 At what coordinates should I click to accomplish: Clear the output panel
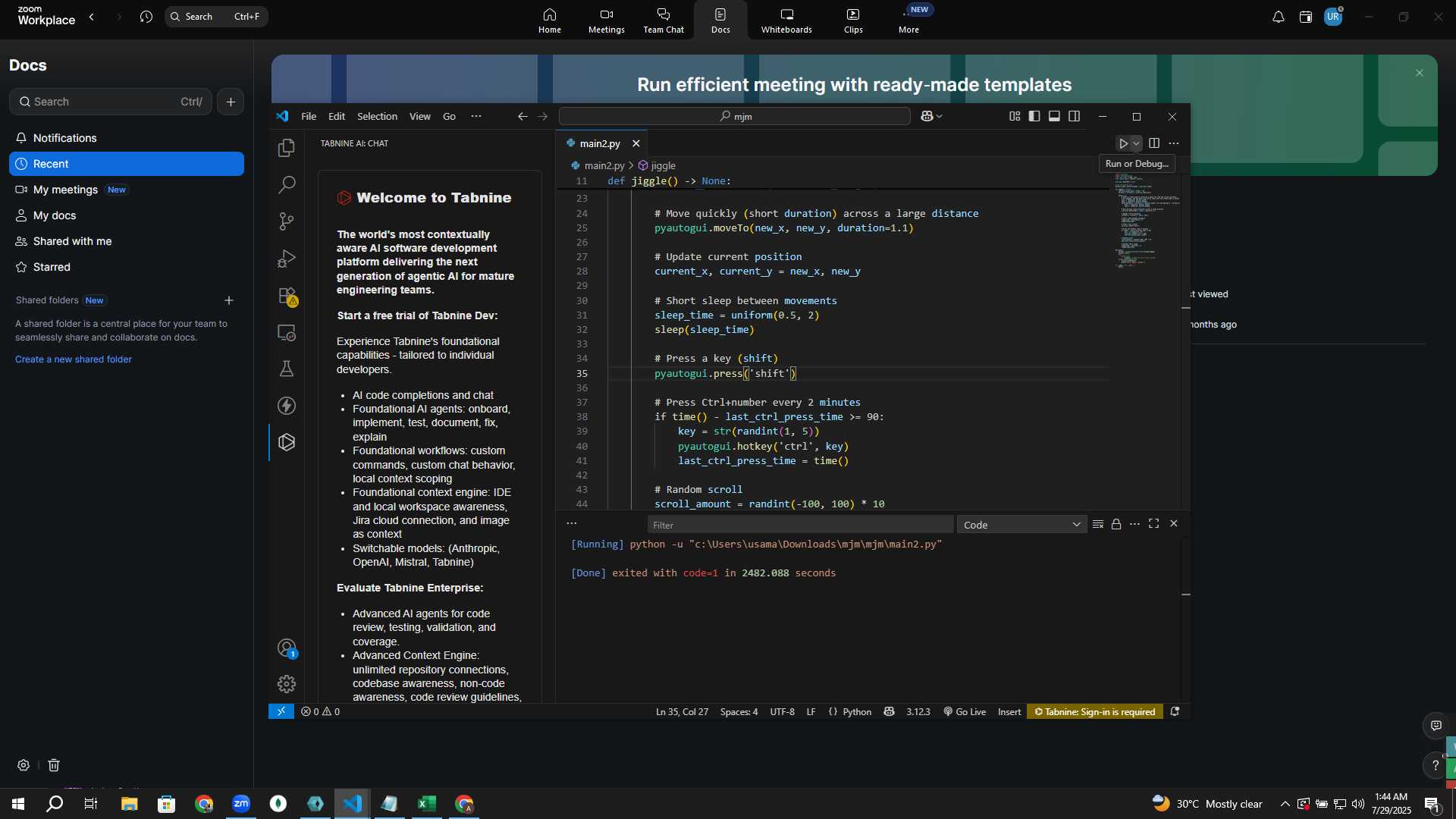pos(1097,524)
